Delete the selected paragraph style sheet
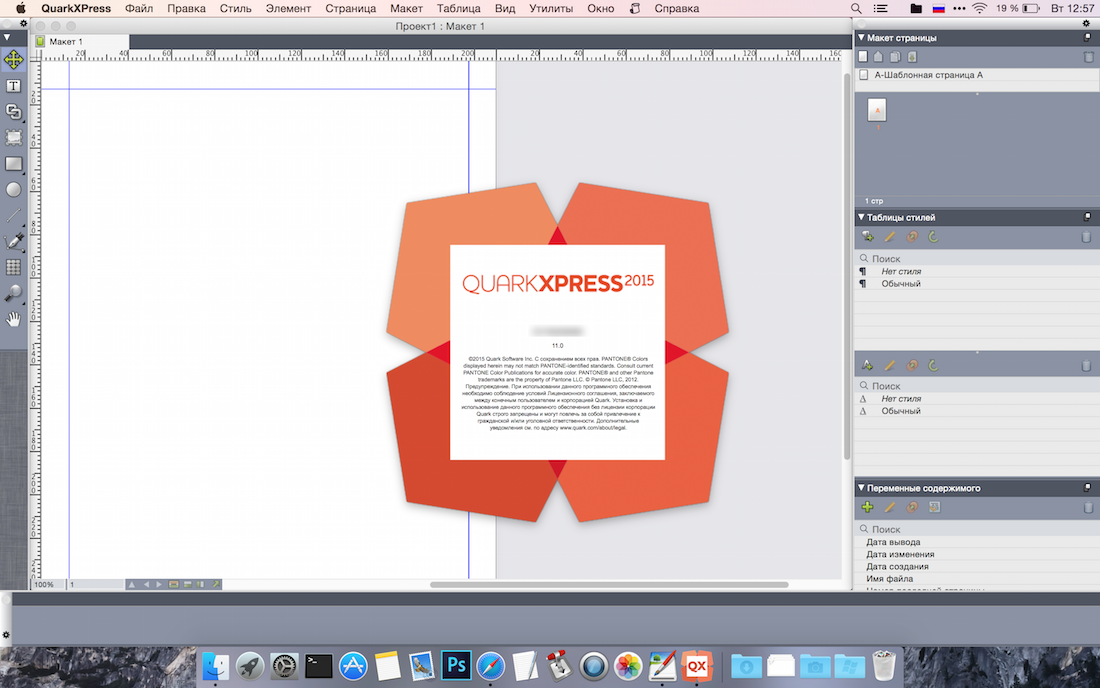This screenshot has width=1100, height=688. pyautogui.click(x=1086, y=237)
